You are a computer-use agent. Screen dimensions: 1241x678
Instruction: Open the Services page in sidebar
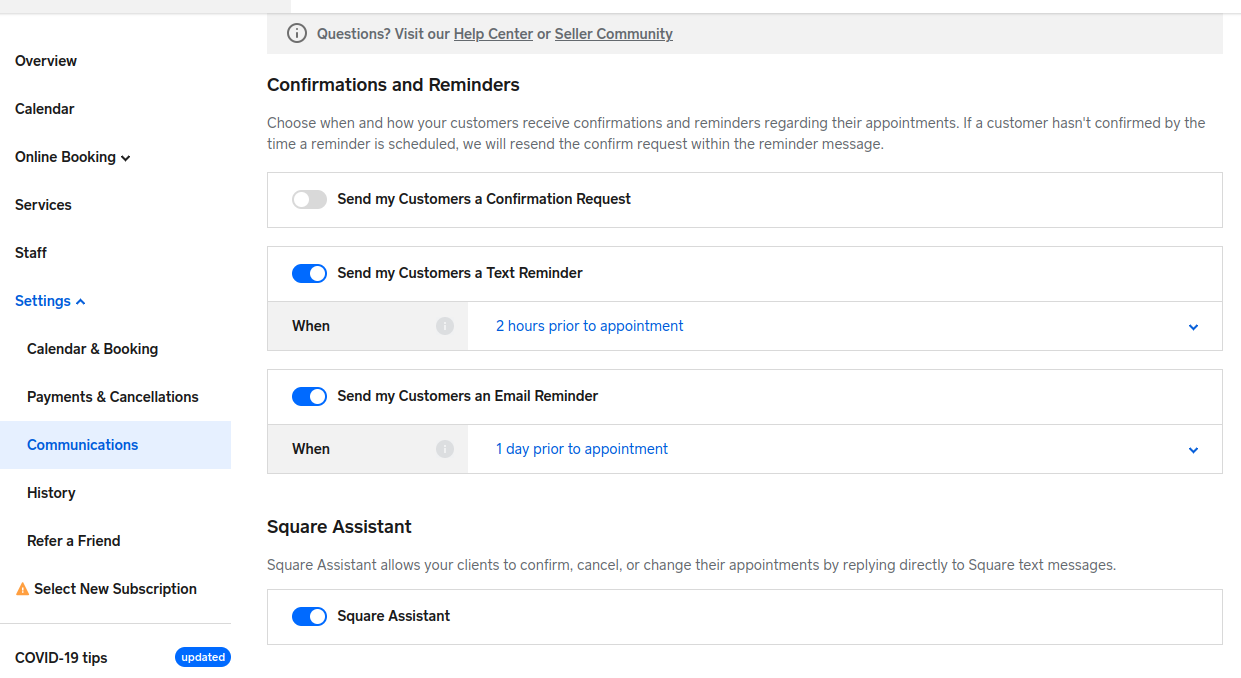[43, 205]
